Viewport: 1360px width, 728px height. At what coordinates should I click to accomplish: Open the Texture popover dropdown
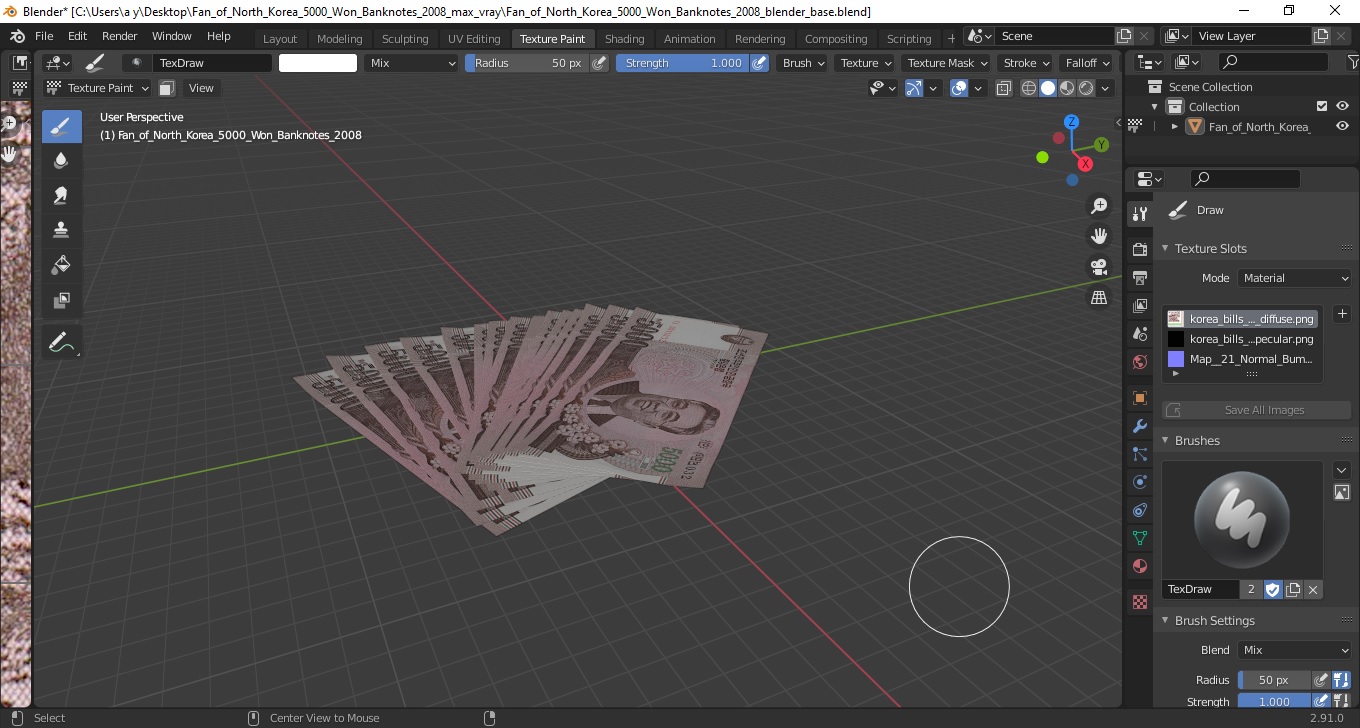(x=865, y=63)
